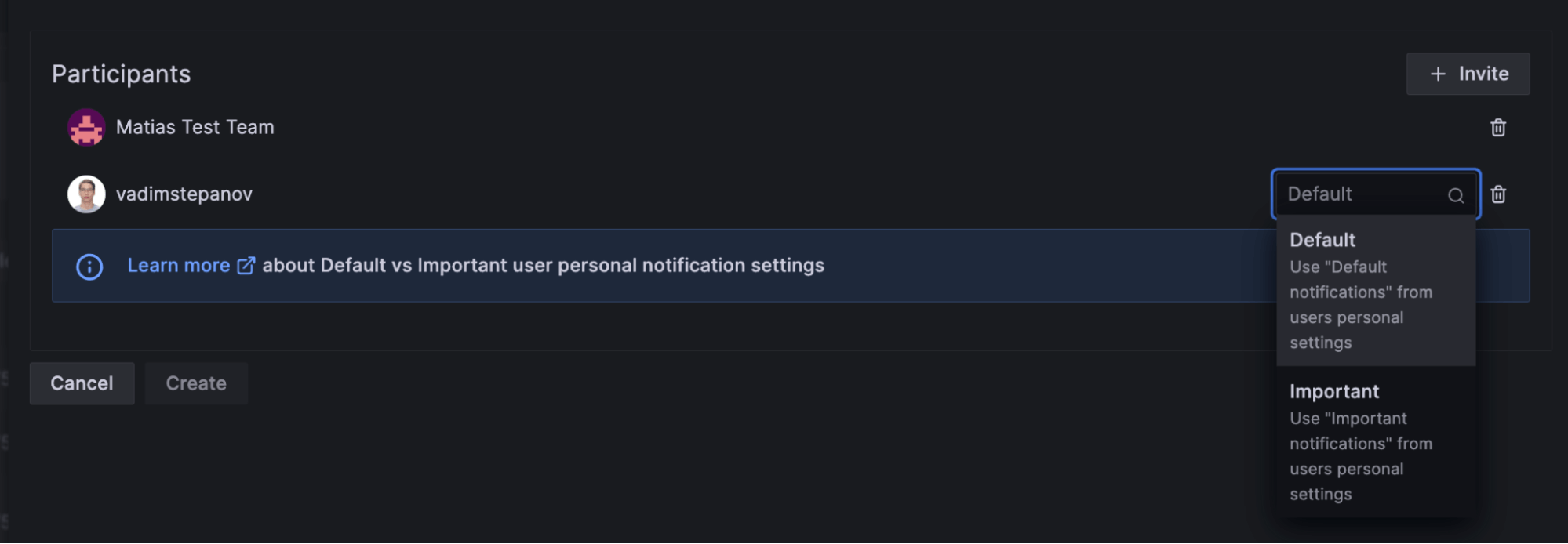This screenshot has height=544, width=1568.
Task: Click the Matias Test Team name
Action: (x=195, y=127)
